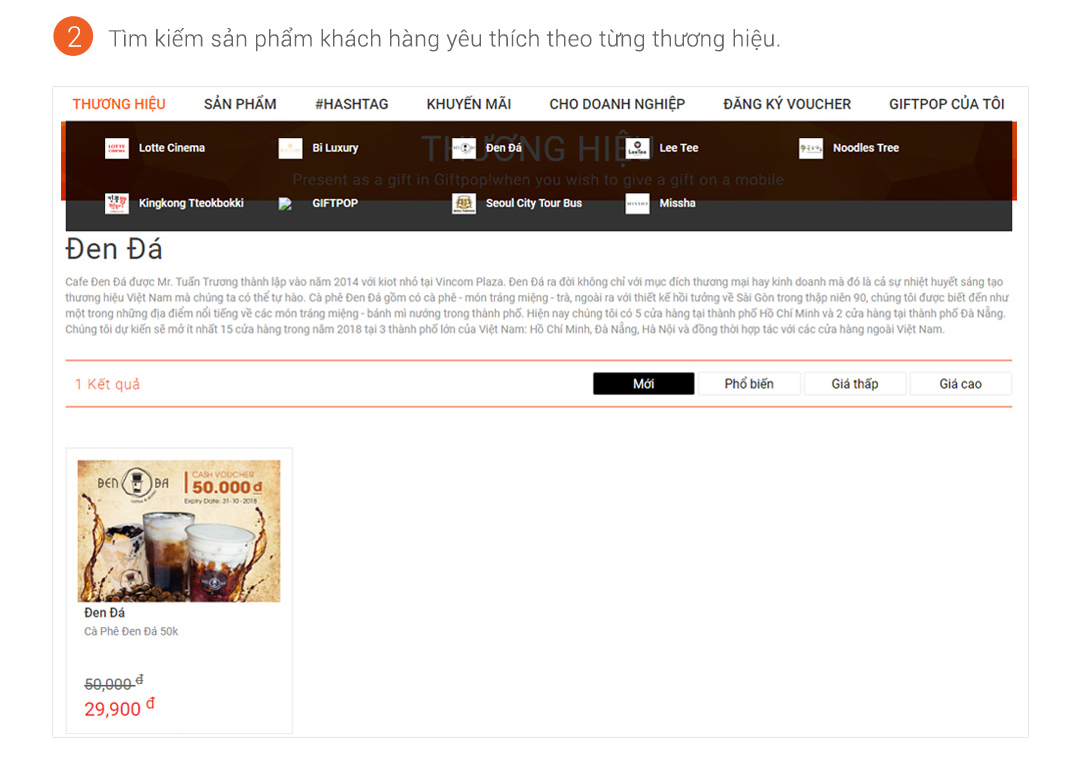Click the Noodles Tree brand logo
Image resolution: width=1080 pixels, height=759 pixels.
[x=811, y=148]
